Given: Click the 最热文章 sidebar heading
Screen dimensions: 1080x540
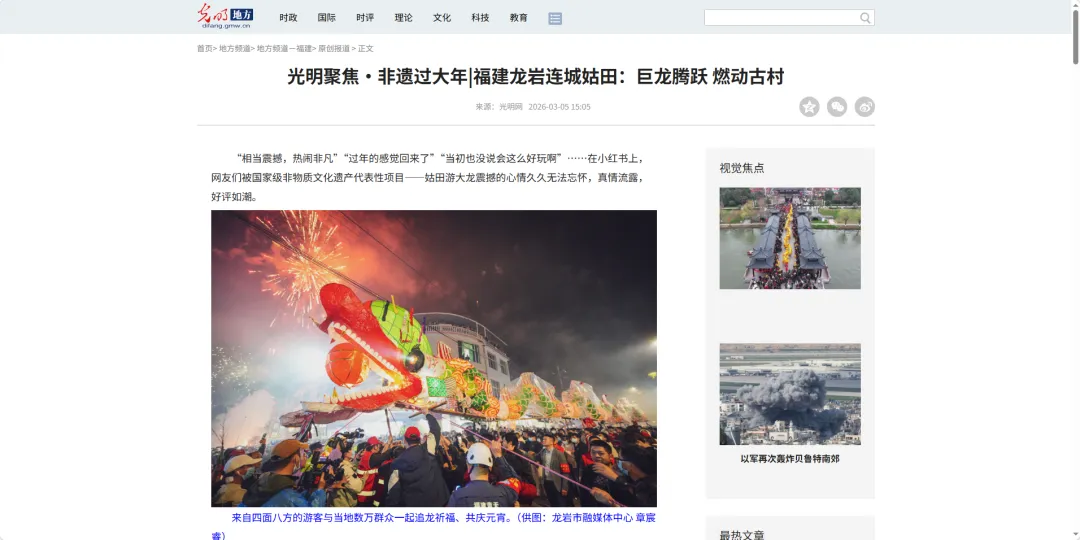Looking at the screenshot, I should tap(742, 534).
